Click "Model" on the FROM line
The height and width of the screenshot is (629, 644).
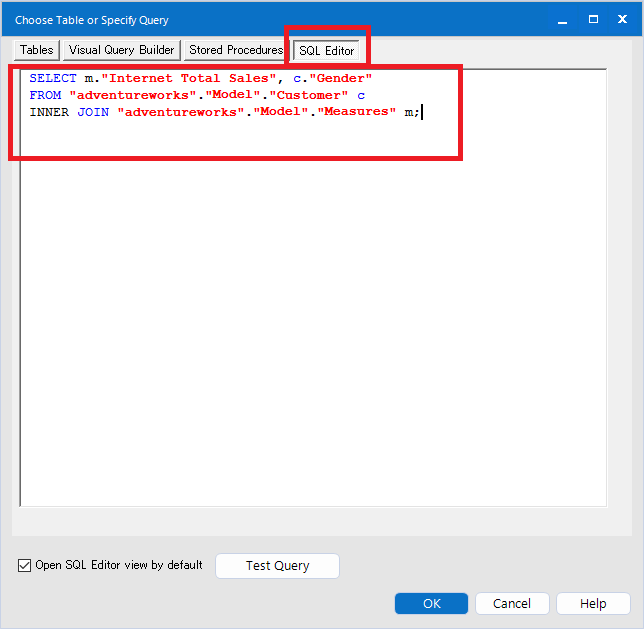point(233,95)
